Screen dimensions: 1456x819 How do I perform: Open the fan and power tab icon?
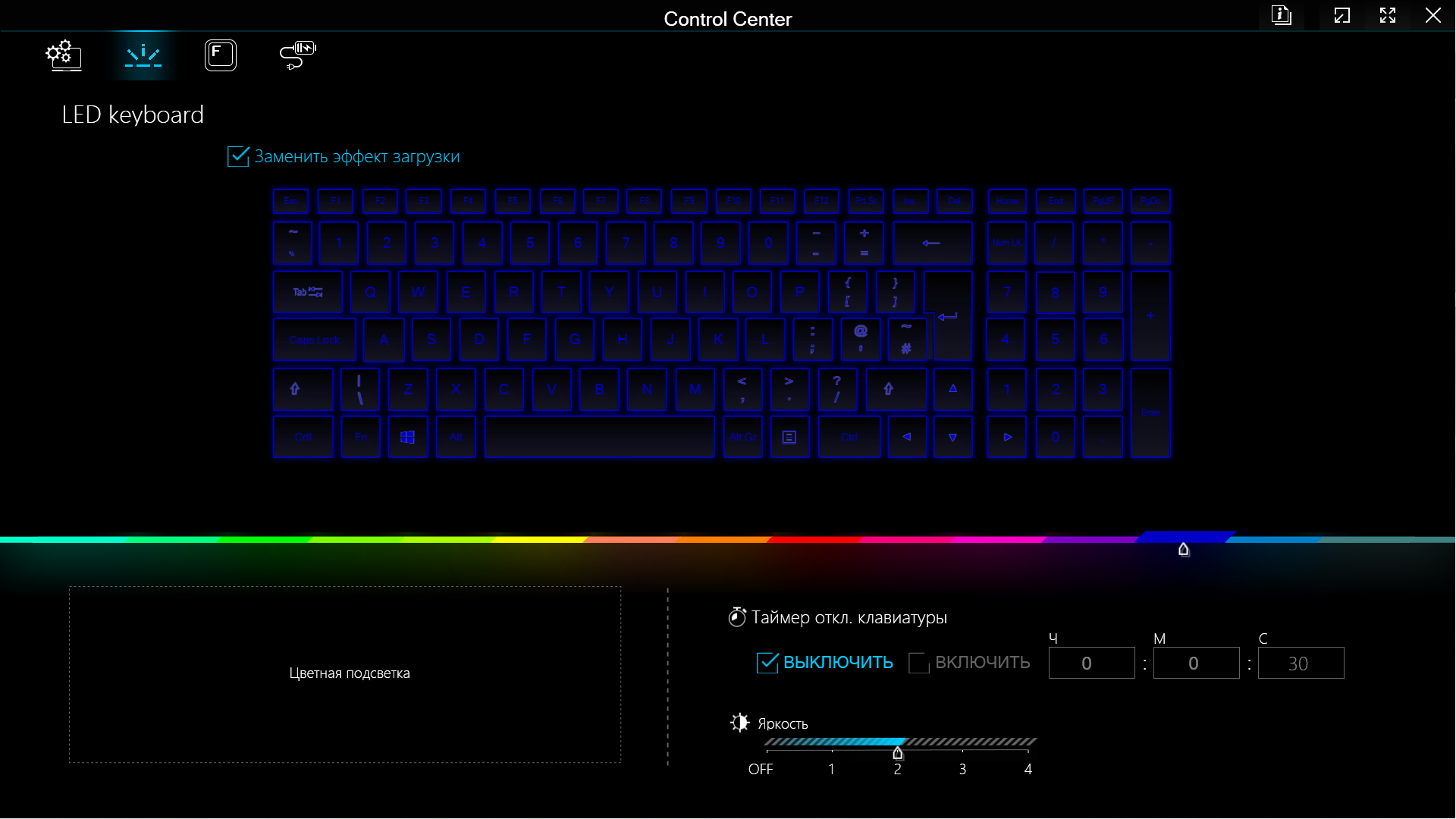tap(297, 55)
